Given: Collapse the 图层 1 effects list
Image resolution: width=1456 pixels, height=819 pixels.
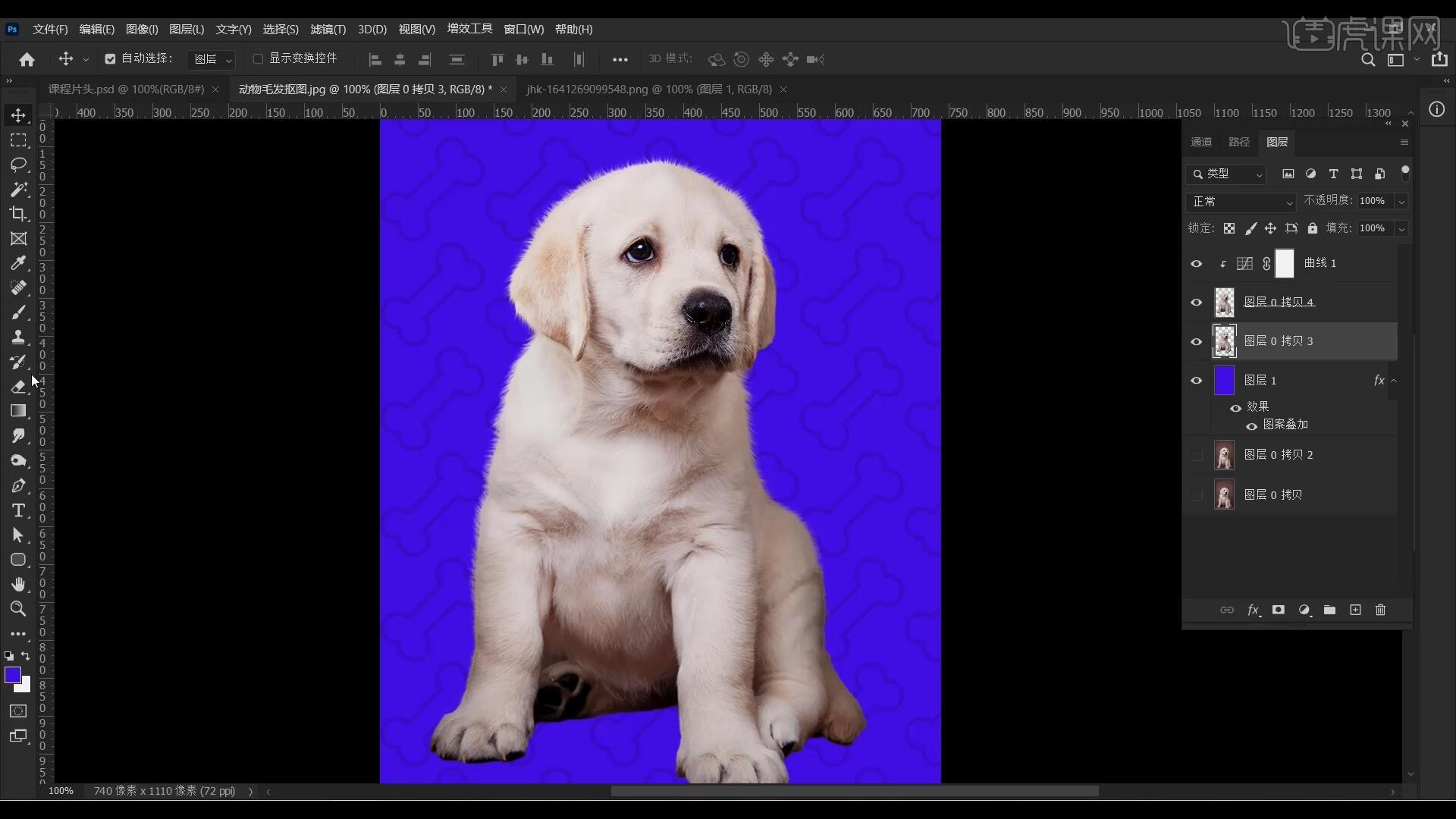Looking at the screenshot, I should [x=1394, y=381].
